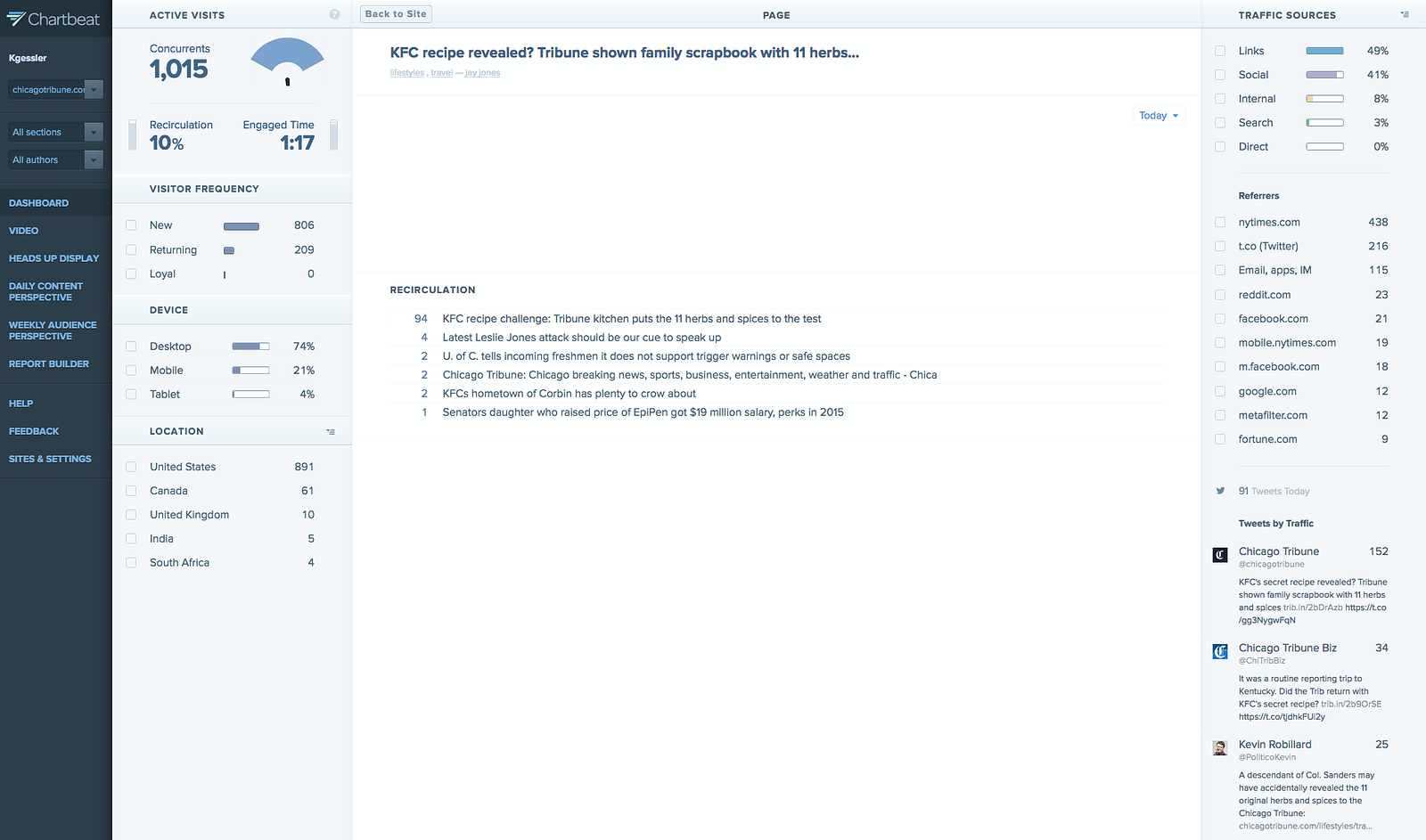Open the chicagotribune.com site dropdown
This screenshot has width=1426, height=840.
point(56,89)
